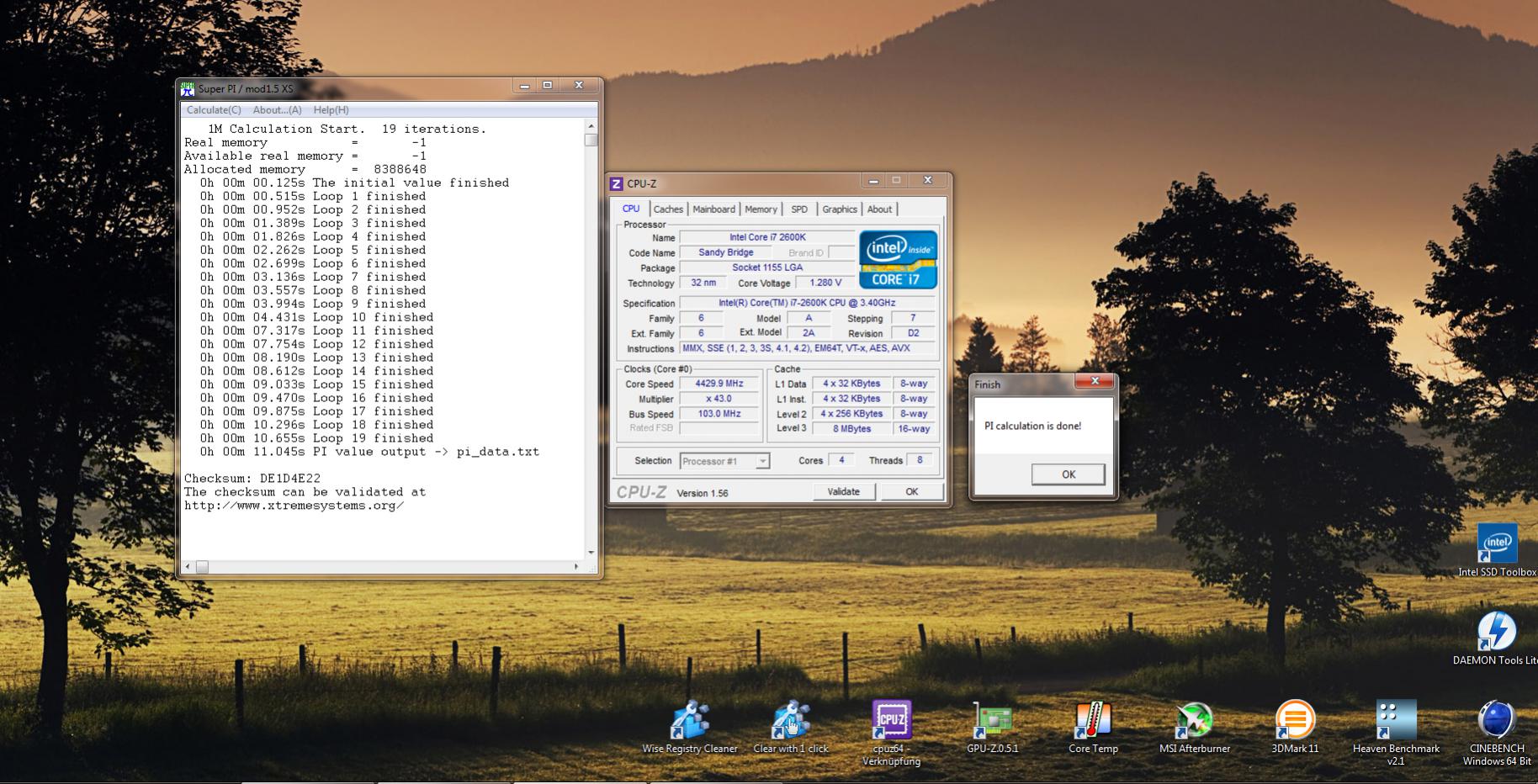Open CINEBENCH Windows 64 Bit icon
This screenshot has height=784, width=1538.
click(x=1497, y=734)
